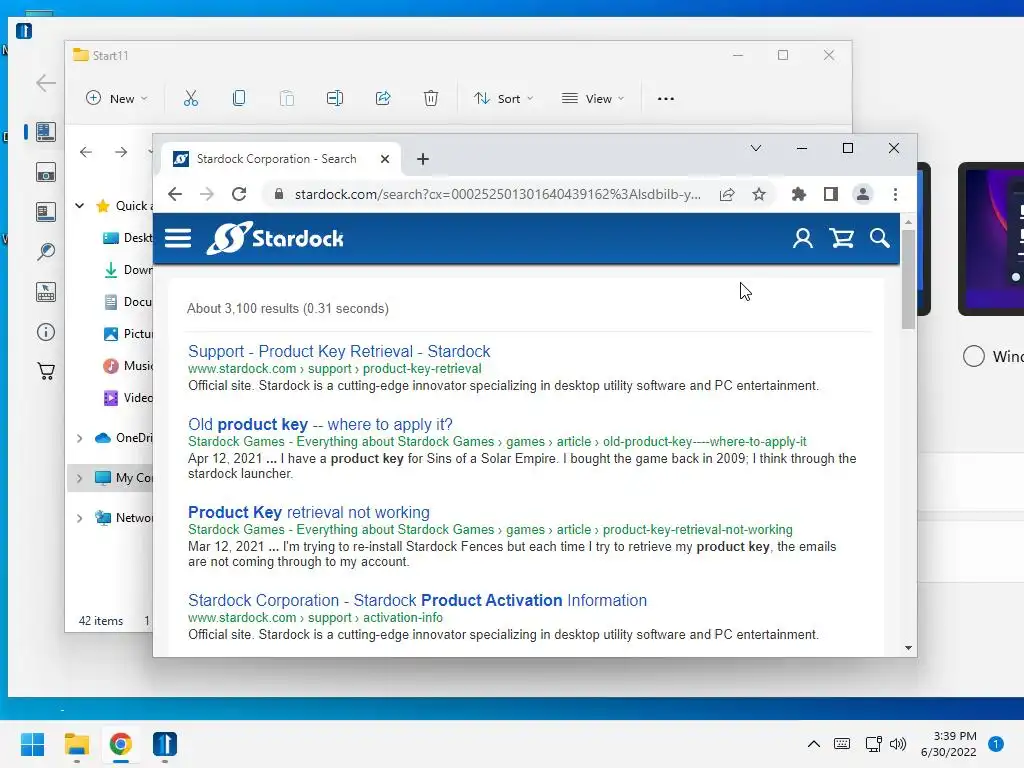The width and height of the screenshot is (1024, 768).
Task: Open Stardock Product Activation Information link
Action: coord(417,600)
